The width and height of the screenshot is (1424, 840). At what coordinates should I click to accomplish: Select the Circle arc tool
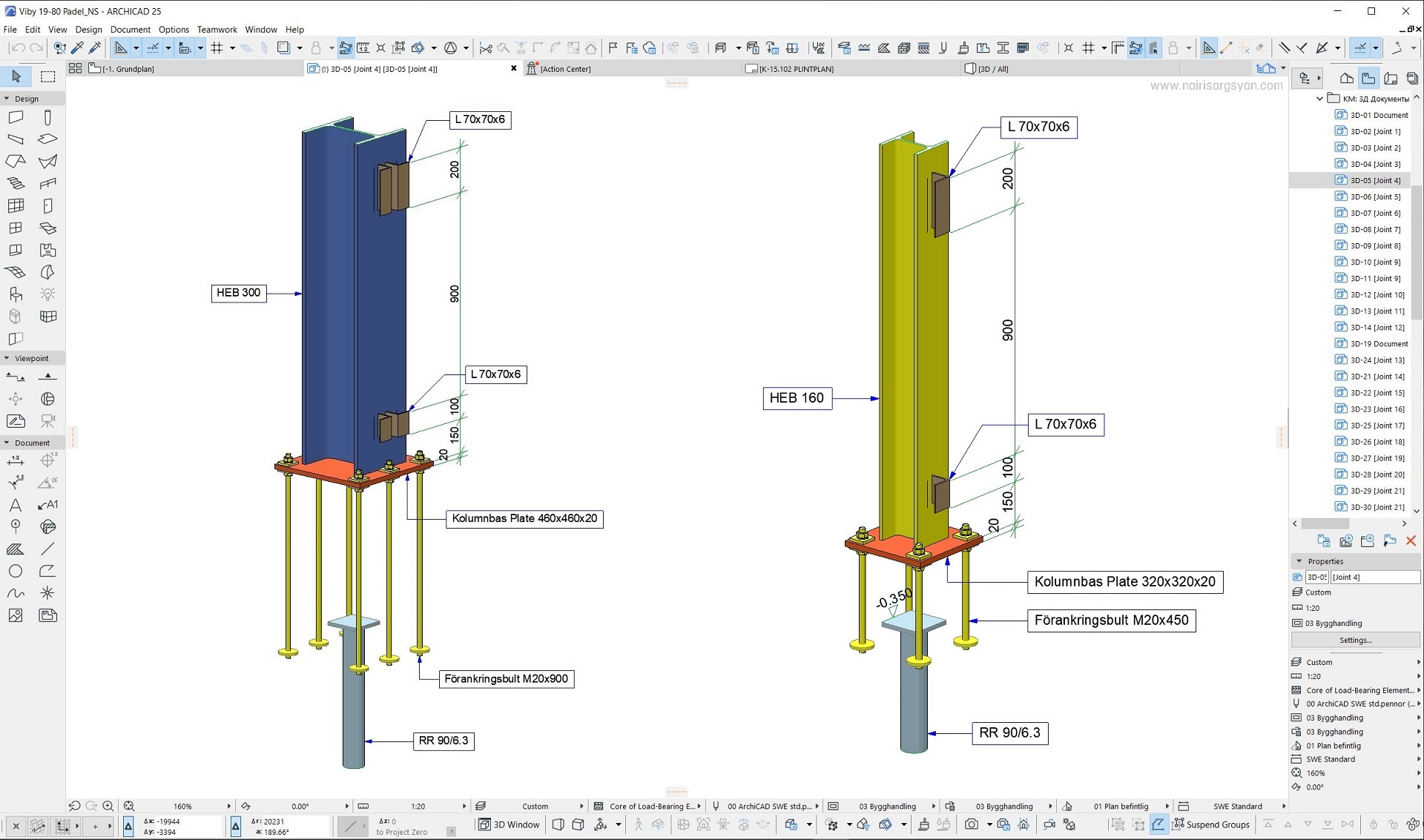(x=16, y=571)
